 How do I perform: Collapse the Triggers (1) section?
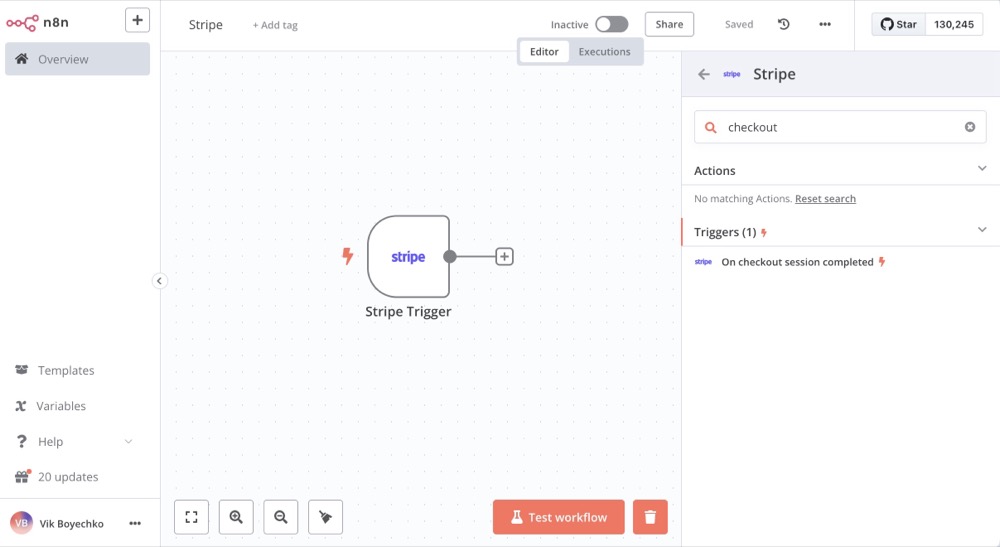pos(982,230)
